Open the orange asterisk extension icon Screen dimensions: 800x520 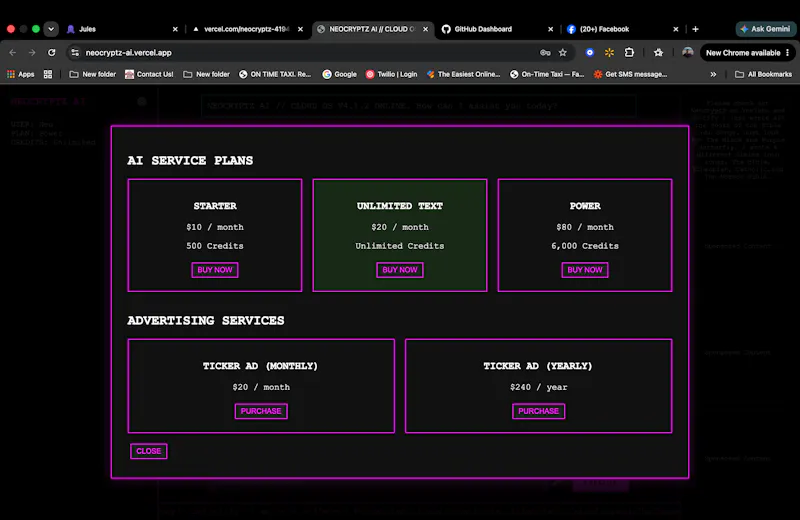[x=609, y=53]
